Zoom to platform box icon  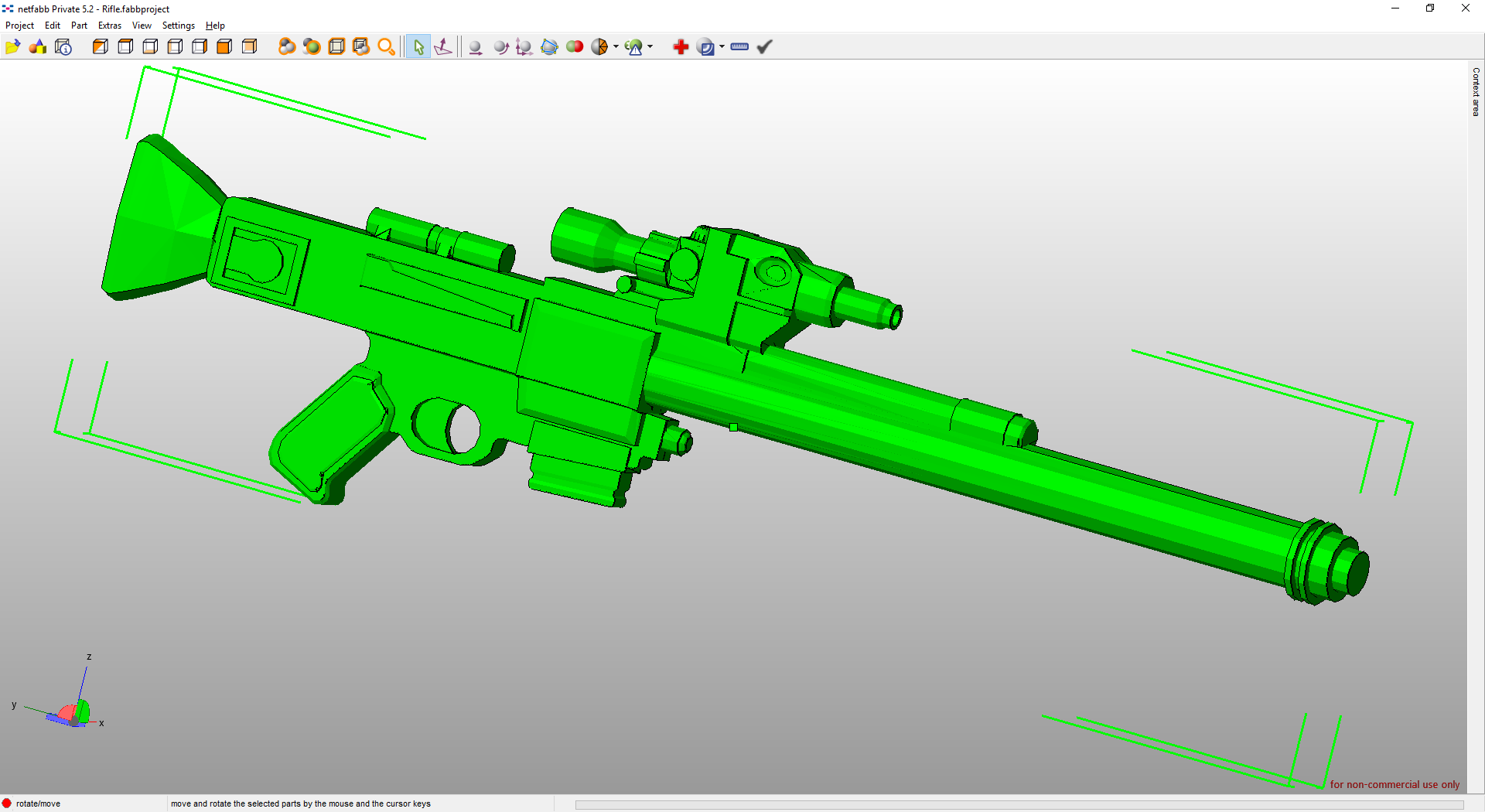(336, 47)
